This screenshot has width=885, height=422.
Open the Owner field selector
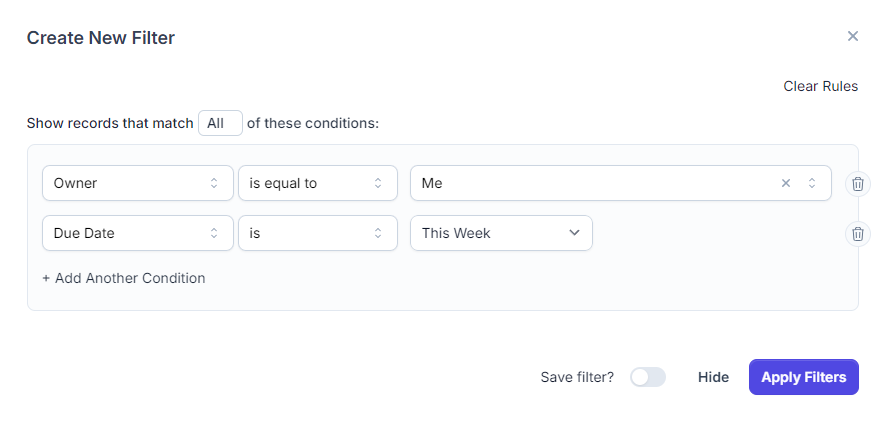[138, 183]
